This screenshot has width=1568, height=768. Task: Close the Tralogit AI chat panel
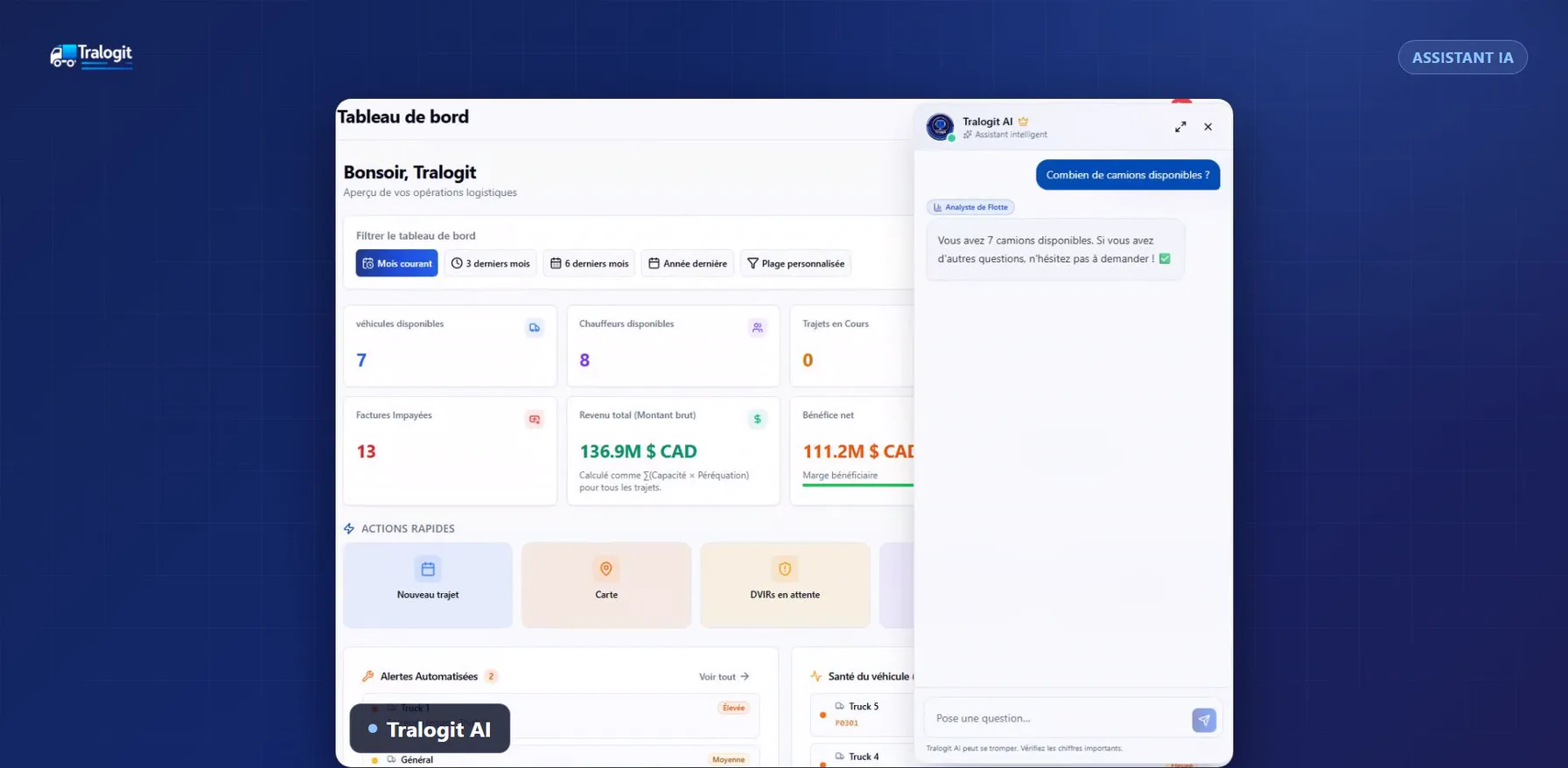[x=1208, y=127]
